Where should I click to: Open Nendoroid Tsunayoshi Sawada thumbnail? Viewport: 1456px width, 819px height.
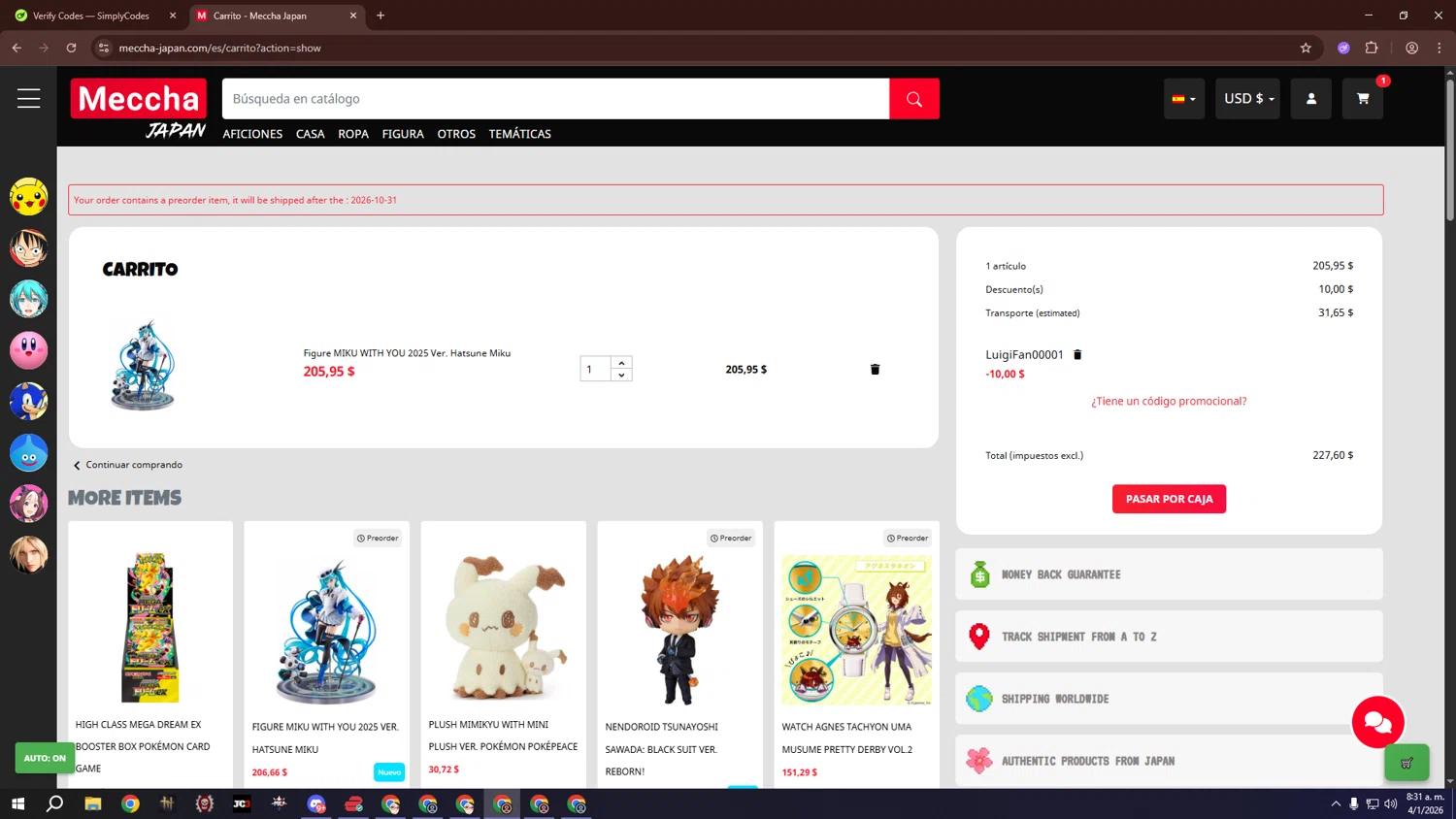coord(679,629)
